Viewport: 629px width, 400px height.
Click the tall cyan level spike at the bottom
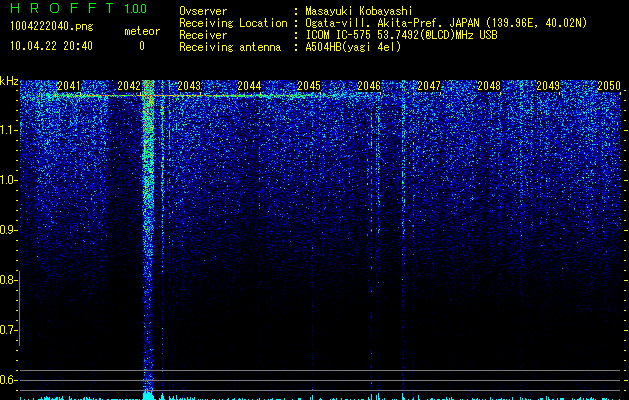[x=148, y=395]
